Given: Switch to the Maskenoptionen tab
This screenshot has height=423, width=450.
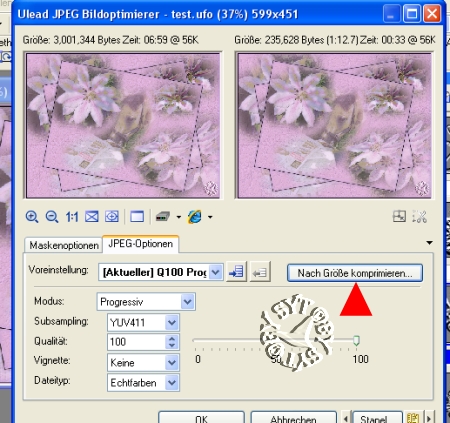Looking at the screenshot, I should tap(64, 245).
